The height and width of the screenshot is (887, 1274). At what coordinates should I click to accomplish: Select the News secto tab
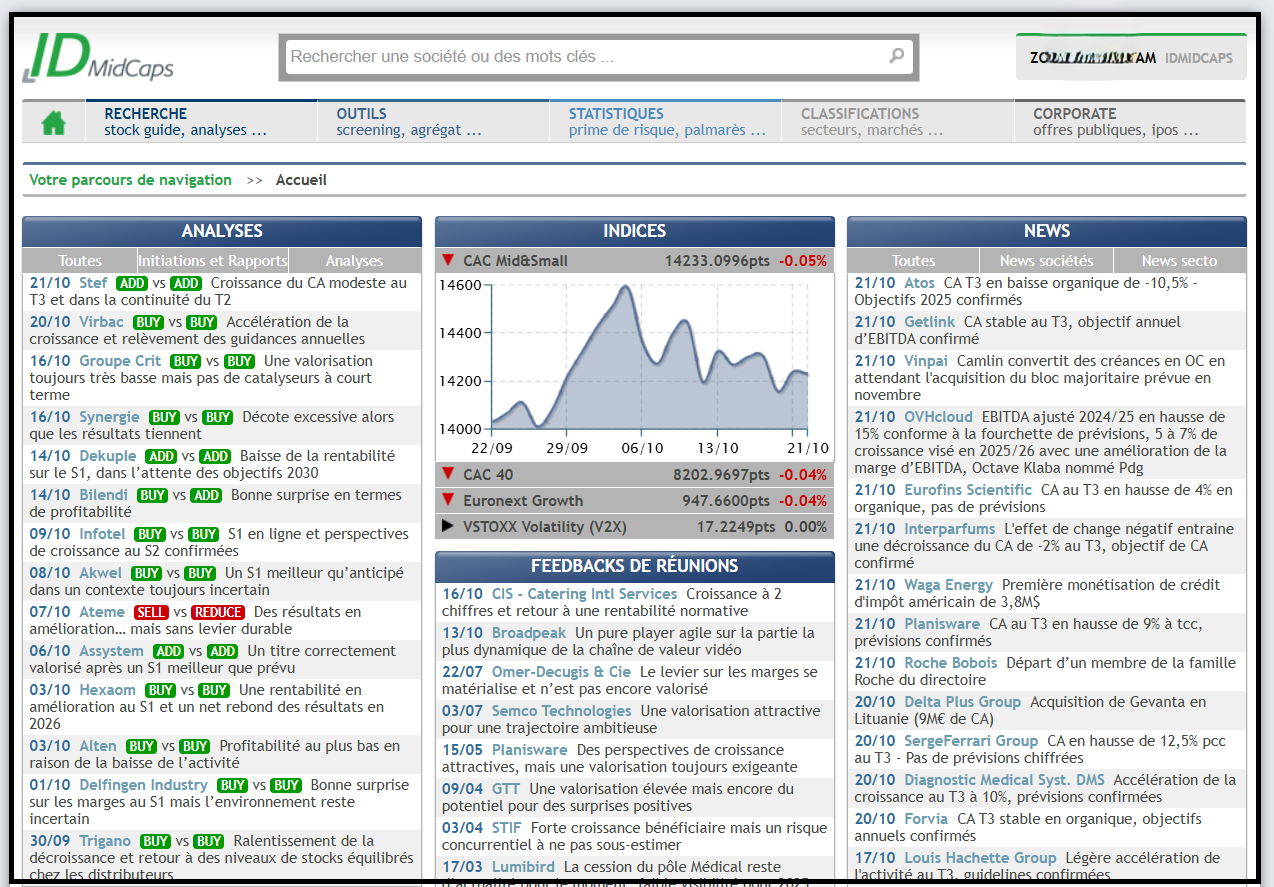[1179, 261]
